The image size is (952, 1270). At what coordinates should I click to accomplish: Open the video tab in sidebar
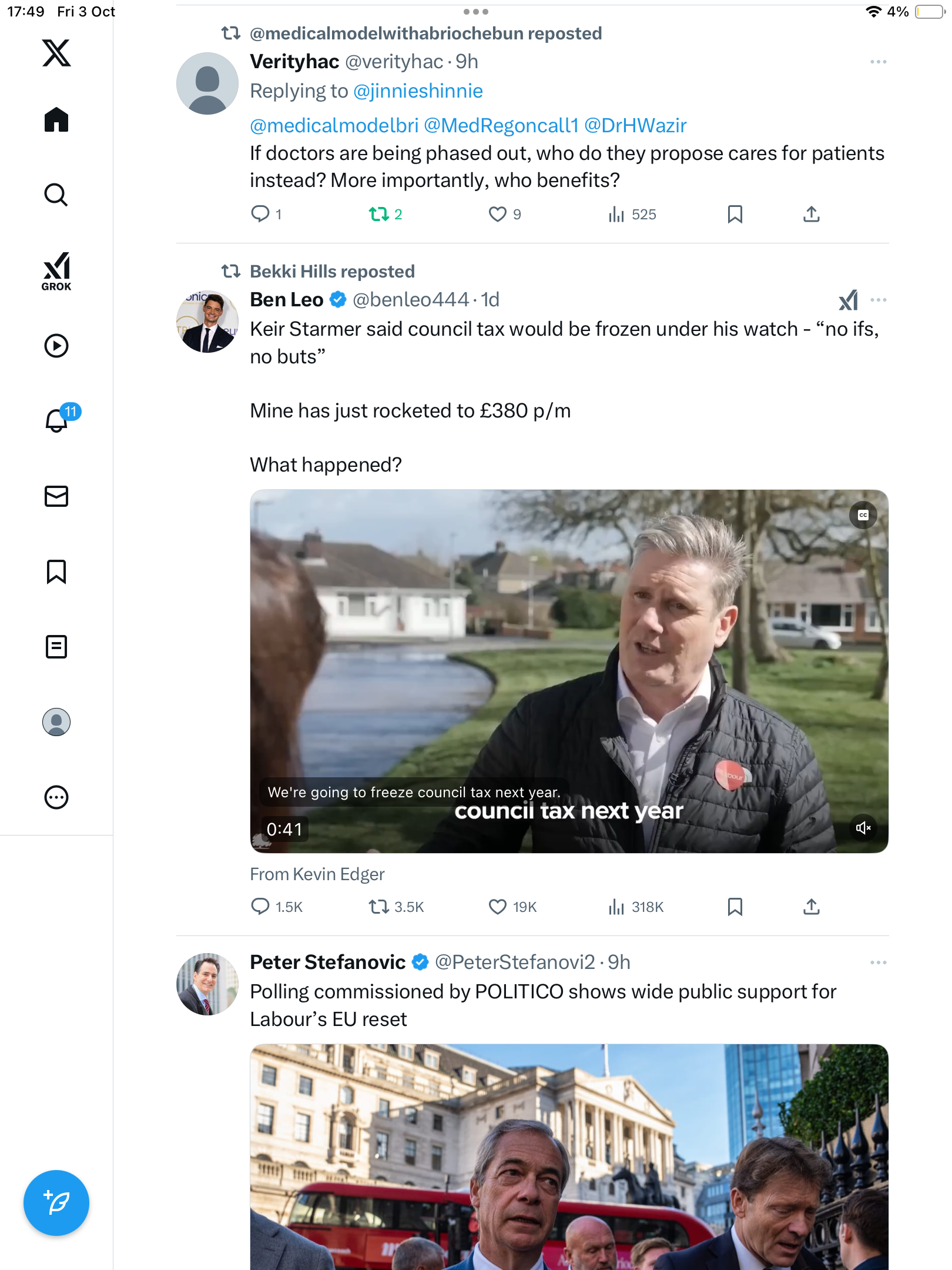pos(56,346)
